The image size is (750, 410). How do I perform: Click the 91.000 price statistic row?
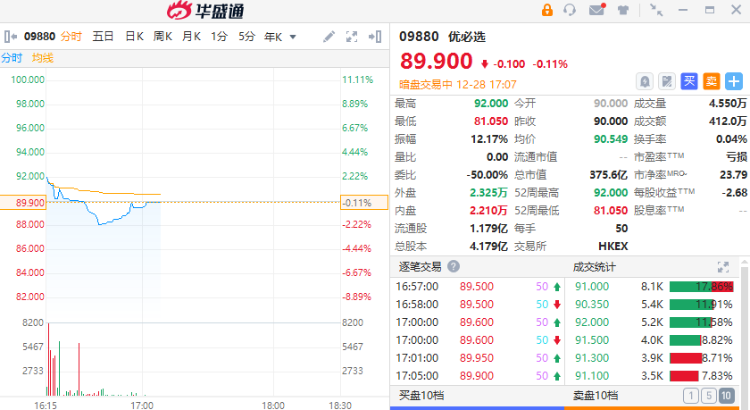coord(653,287)
